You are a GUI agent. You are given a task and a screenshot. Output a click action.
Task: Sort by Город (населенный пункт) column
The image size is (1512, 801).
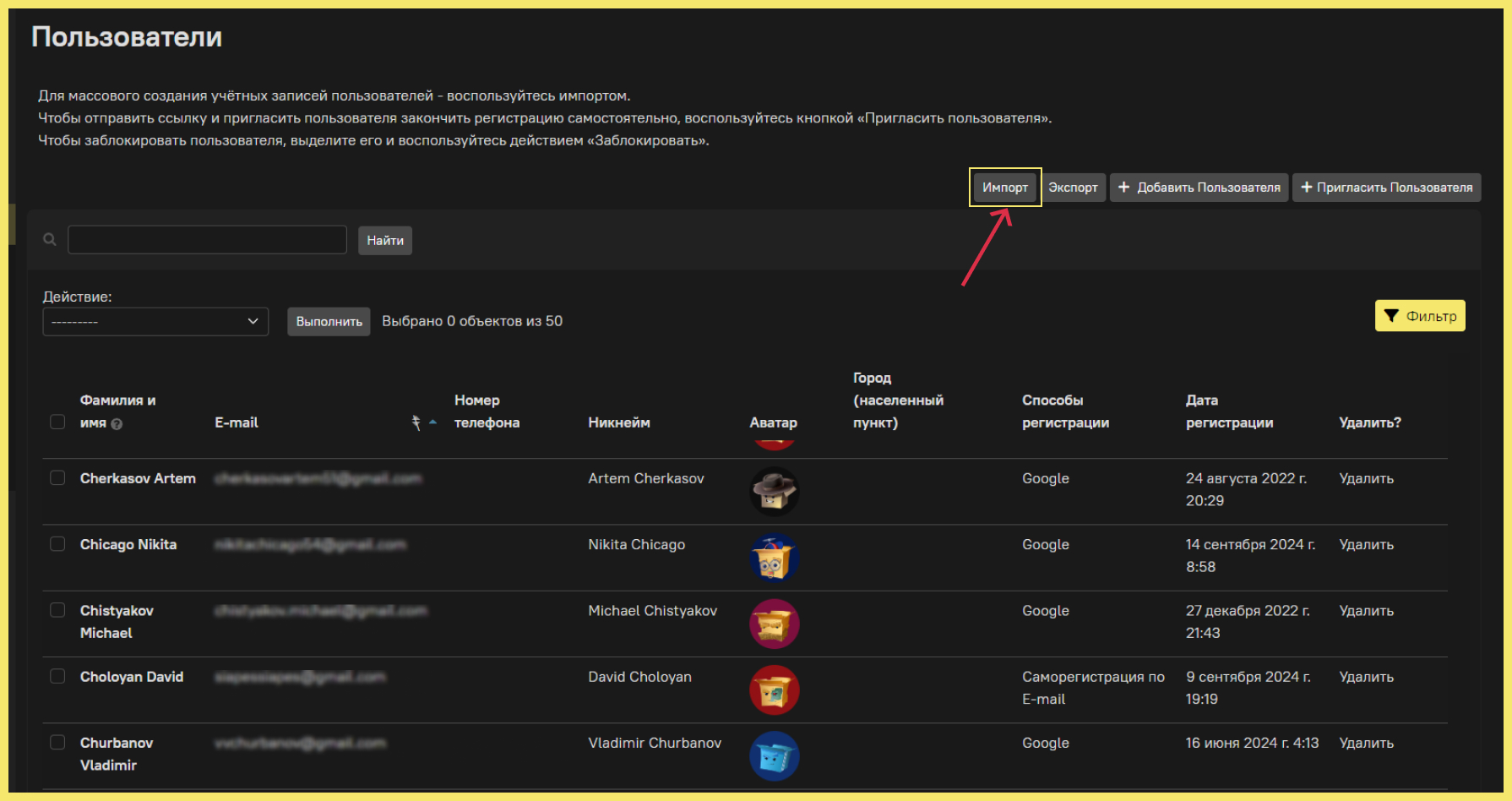click(898, 400)
